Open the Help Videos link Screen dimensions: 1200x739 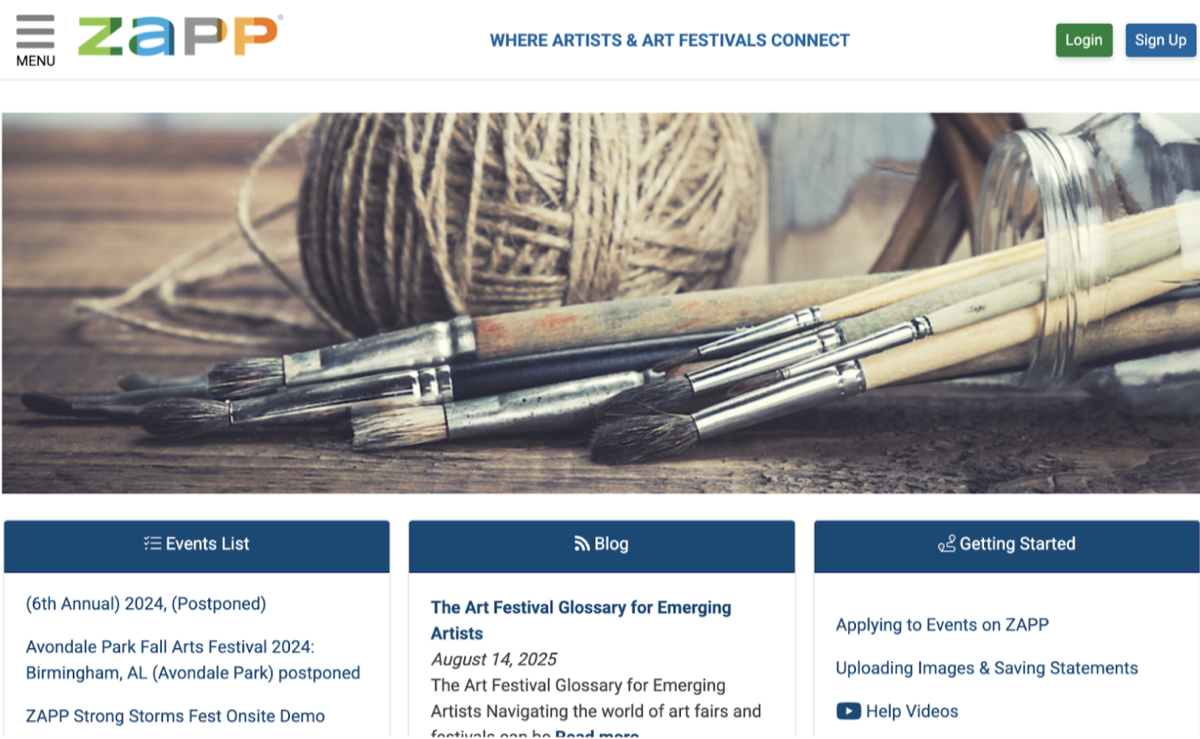[910, 711]
